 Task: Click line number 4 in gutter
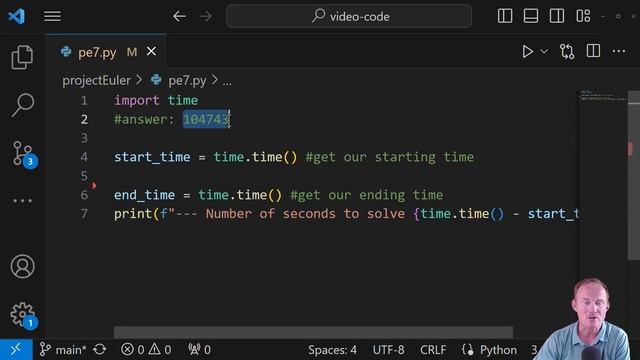tap(84, 157)
